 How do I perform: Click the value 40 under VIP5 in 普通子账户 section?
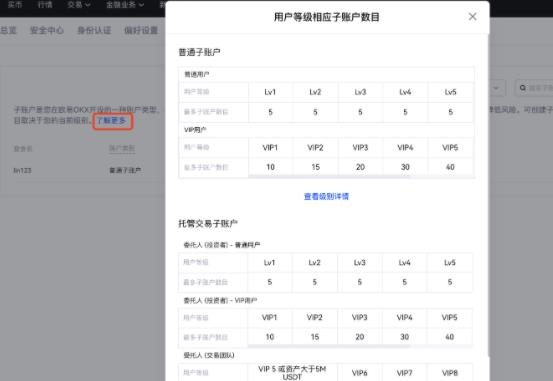click(x=450, y=167)
